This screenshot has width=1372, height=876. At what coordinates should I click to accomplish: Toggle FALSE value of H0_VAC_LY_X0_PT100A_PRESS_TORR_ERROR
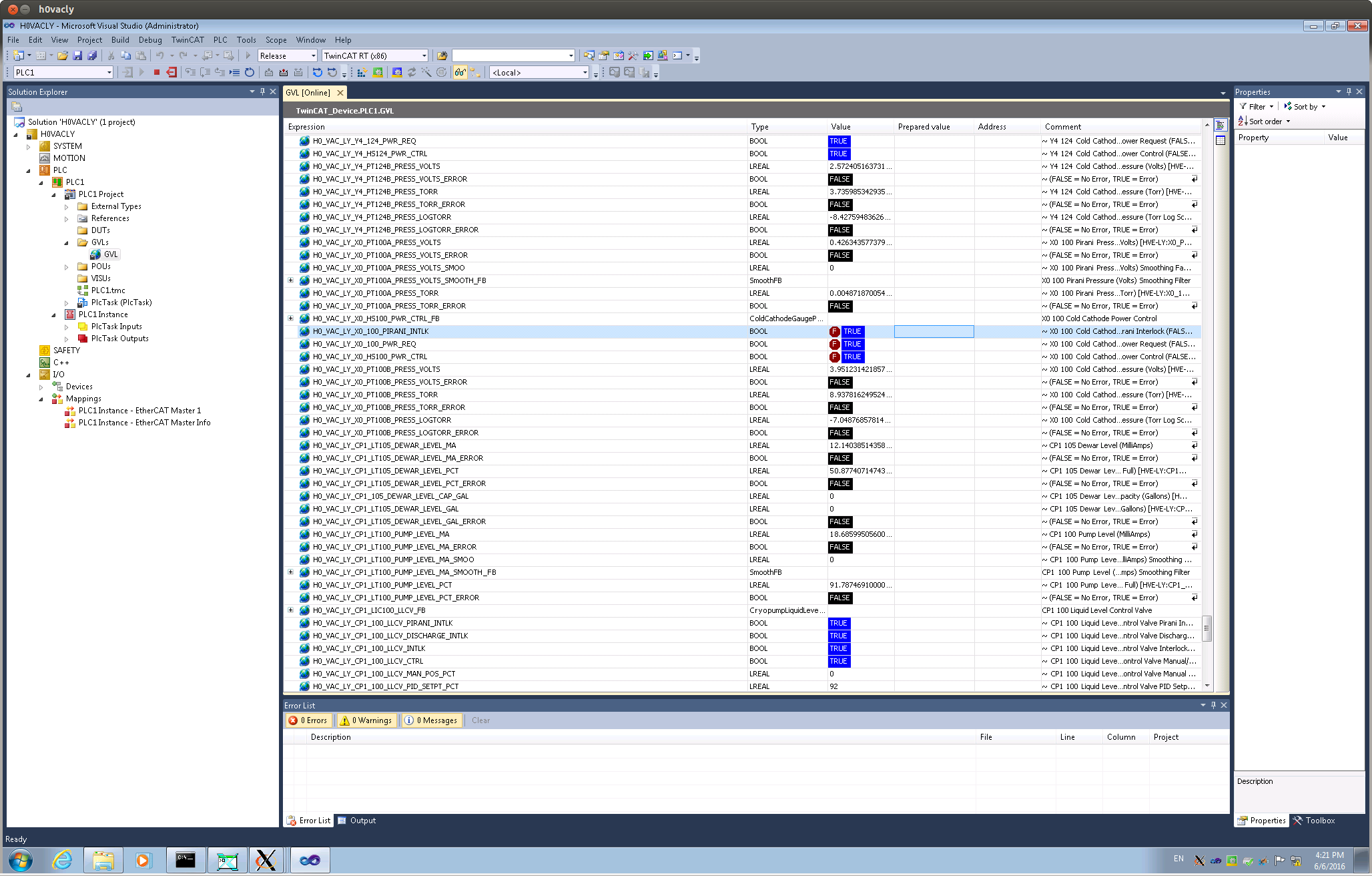(x=840, y=306)
